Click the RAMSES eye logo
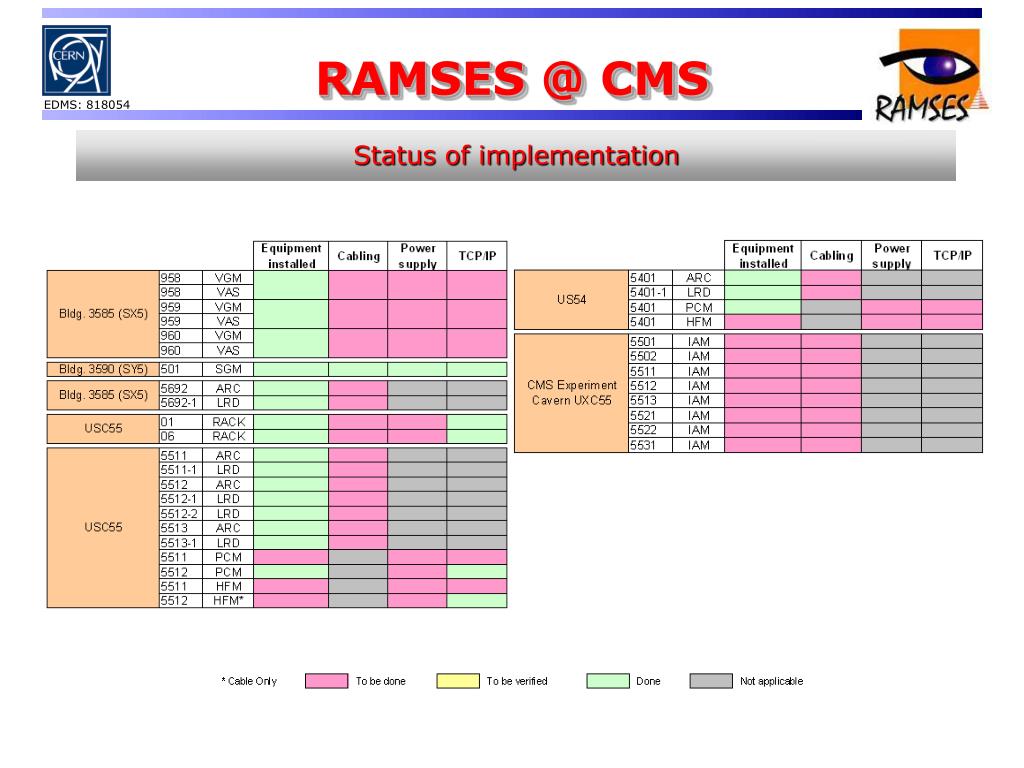This screenshot has height=768, width=1024. click(x=931, y=76)
